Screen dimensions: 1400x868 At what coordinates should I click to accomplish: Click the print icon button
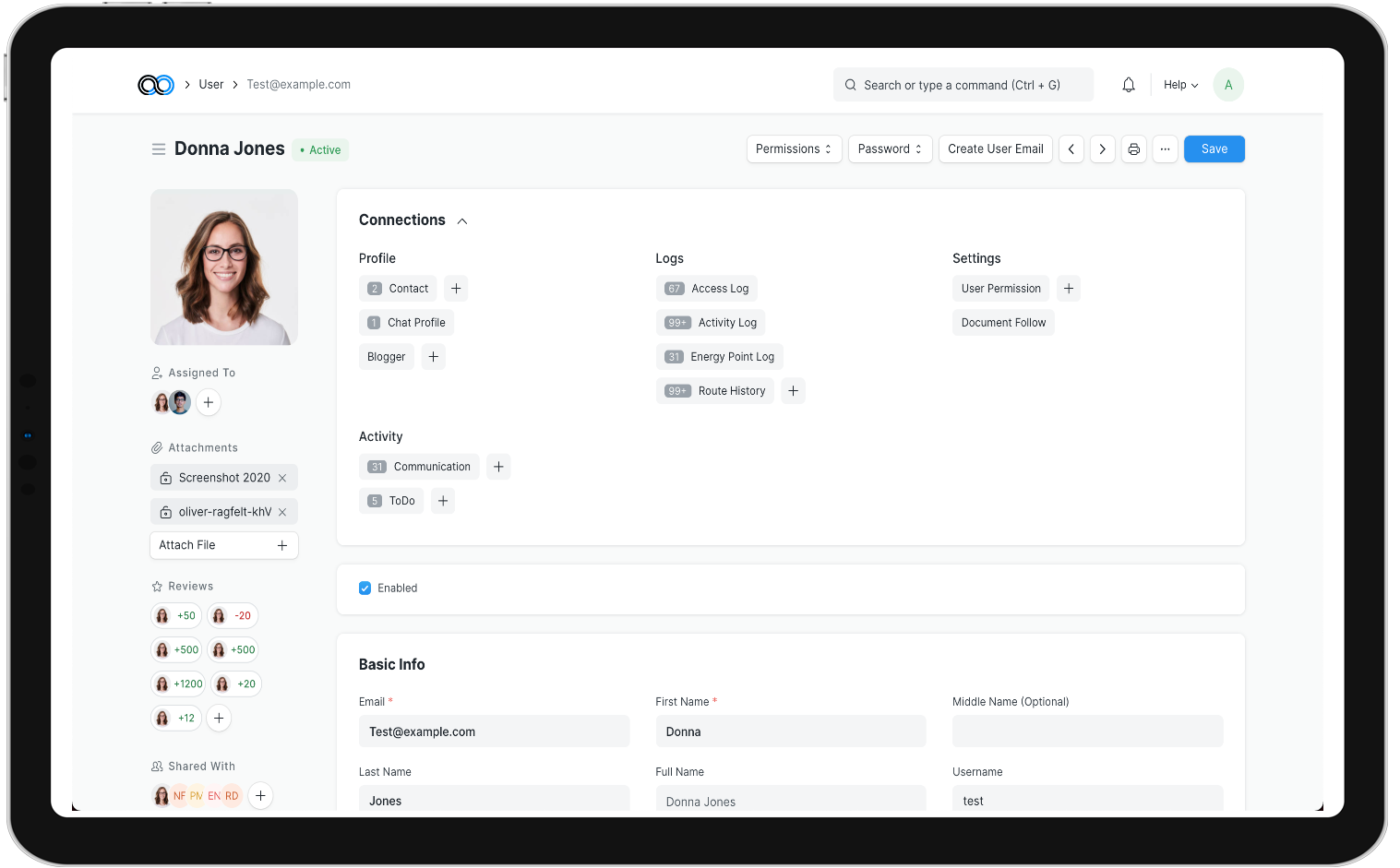point(1133,149)
